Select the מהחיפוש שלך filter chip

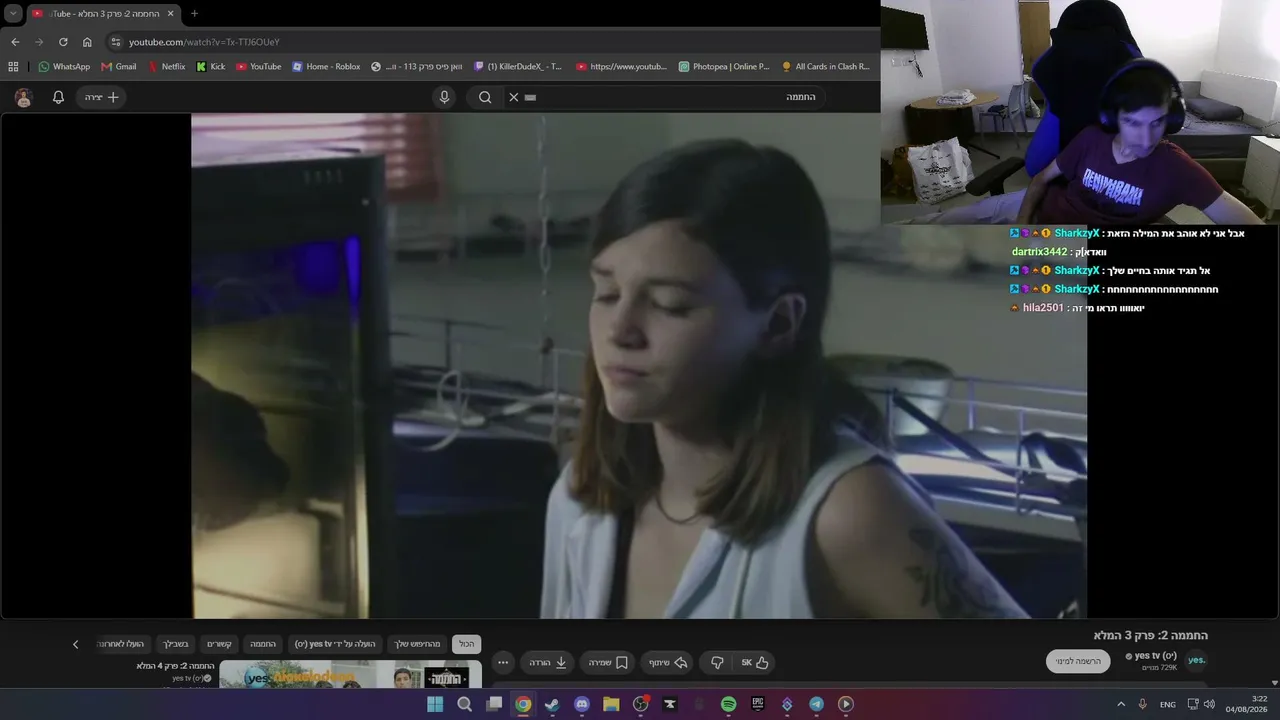point(417,644)
